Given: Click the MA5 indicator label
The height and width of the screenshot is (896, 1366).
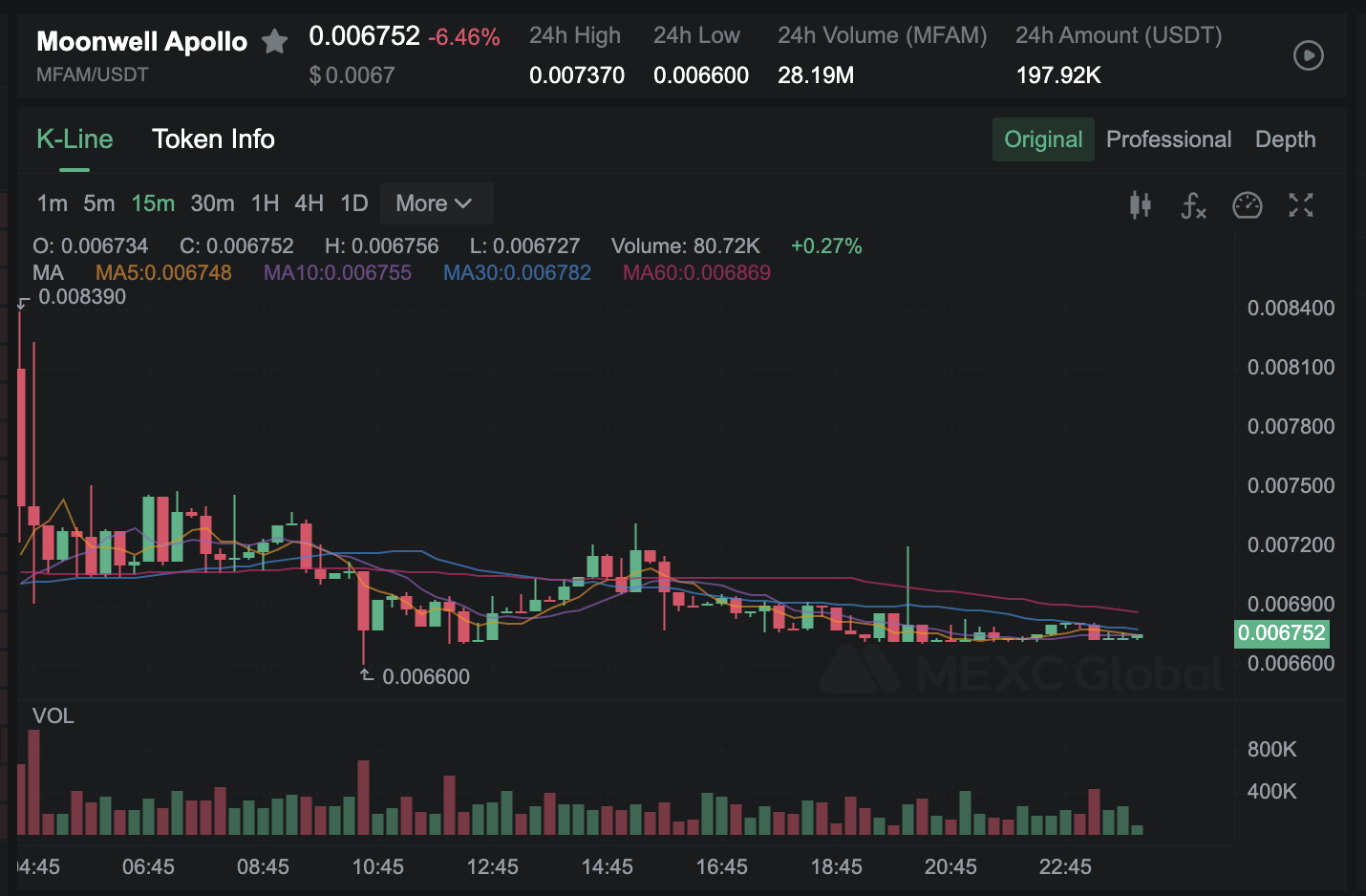Looking at the screenshot, I should 163,273.
